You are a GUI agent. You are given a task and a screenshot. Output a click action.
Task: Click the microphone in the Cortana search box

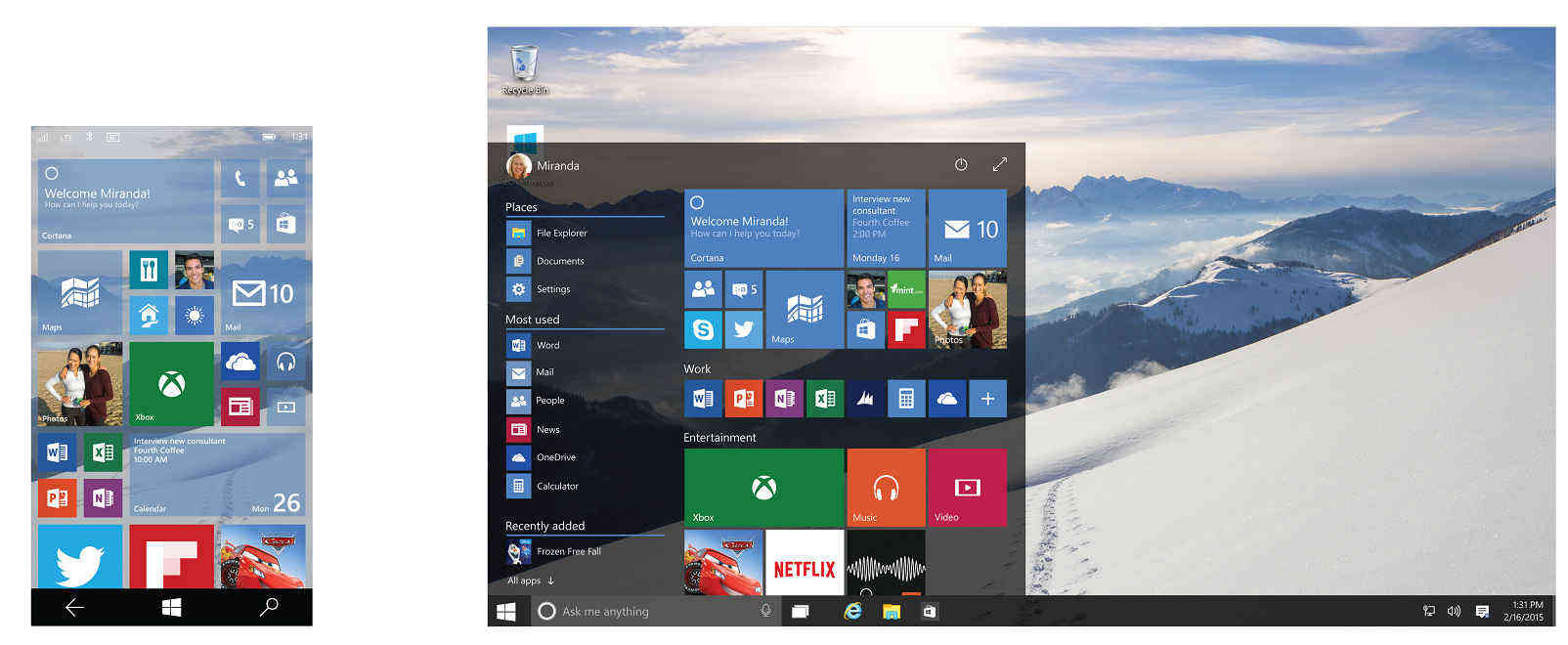tap(765, 611)
